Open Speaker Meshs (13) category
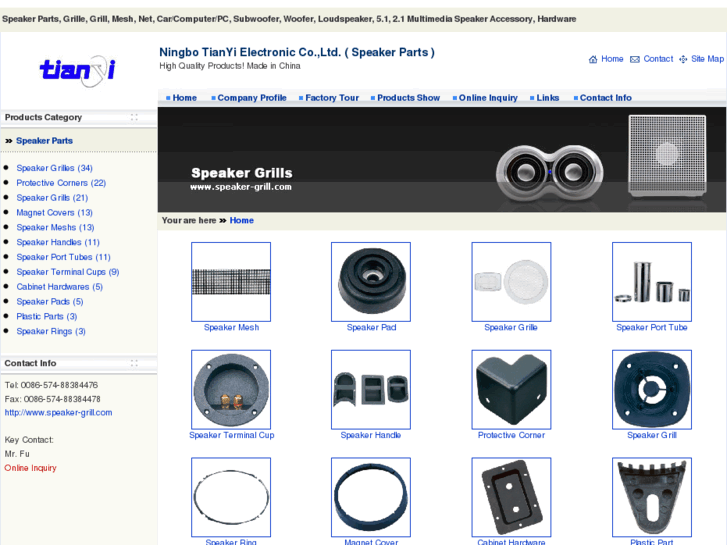Viewport: 727px width, 545px height. click(x=55, y=227)
